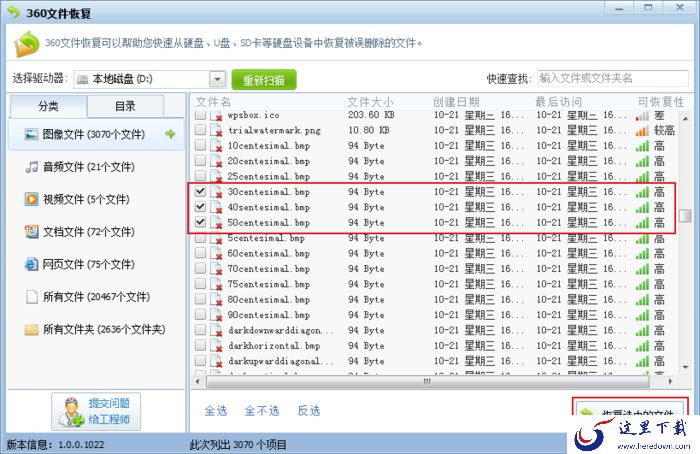Screen dimensions: 700x454
Task: Click file icon of 90centesimal.bmp
Action: pos(217,315)
